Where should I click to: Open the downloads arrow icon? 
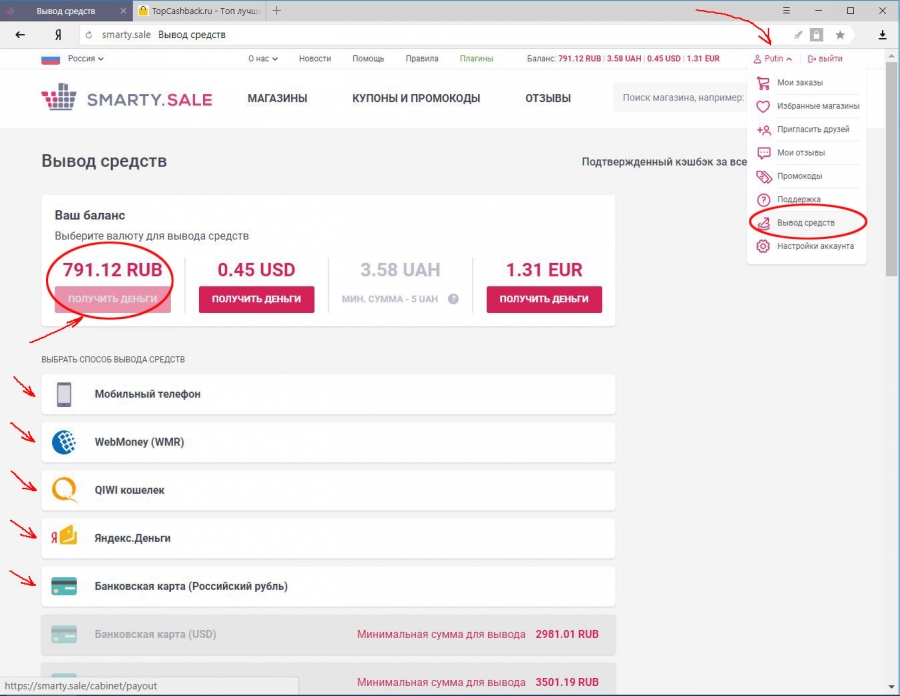coord(882,35)
